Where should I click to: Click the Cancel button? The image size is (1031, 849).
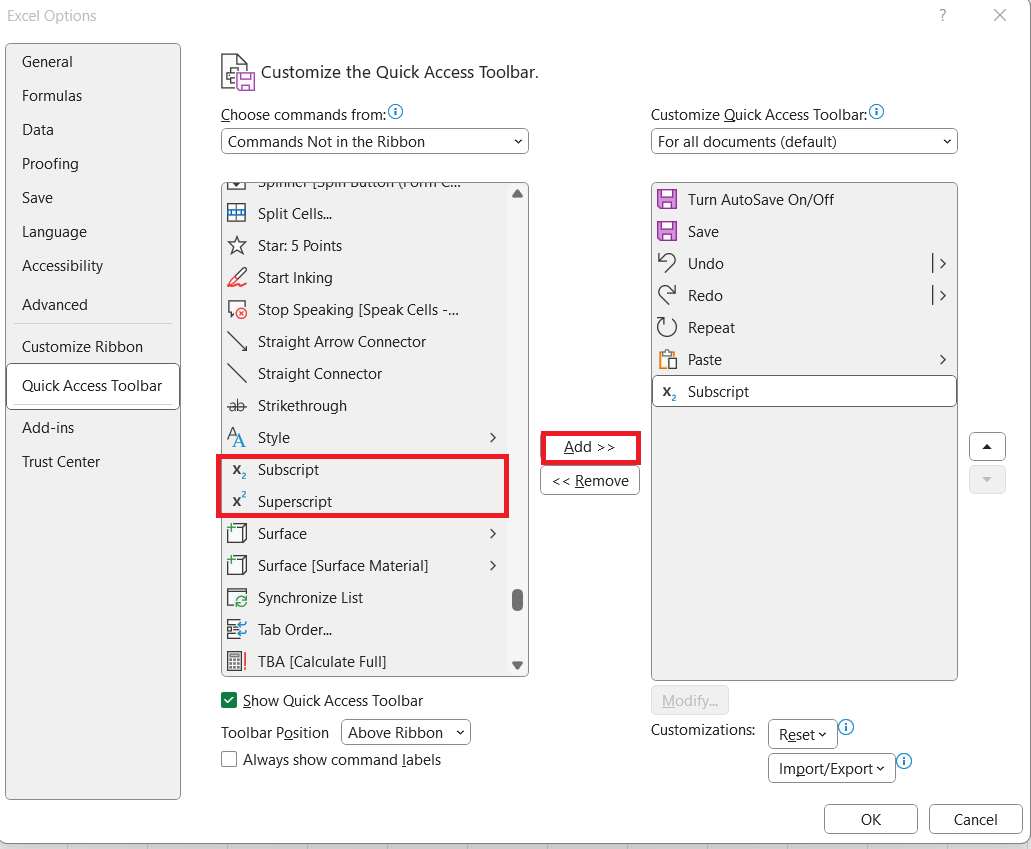(975, 819)
